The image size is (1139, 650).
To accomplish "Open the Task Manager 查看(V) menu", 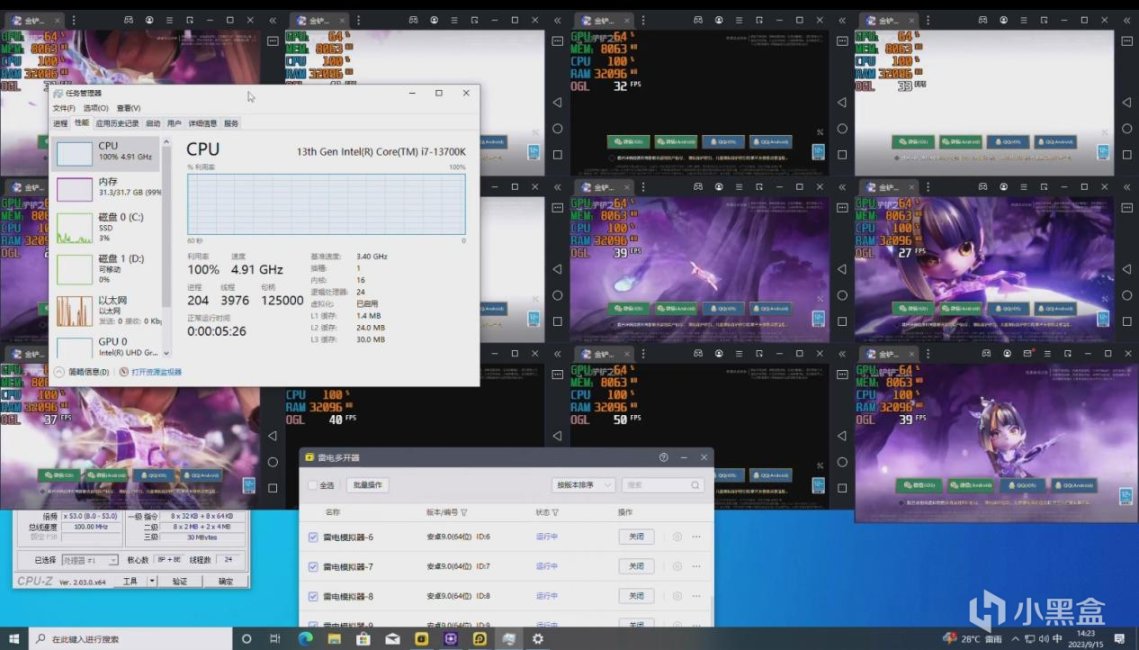I will point(129,108).
